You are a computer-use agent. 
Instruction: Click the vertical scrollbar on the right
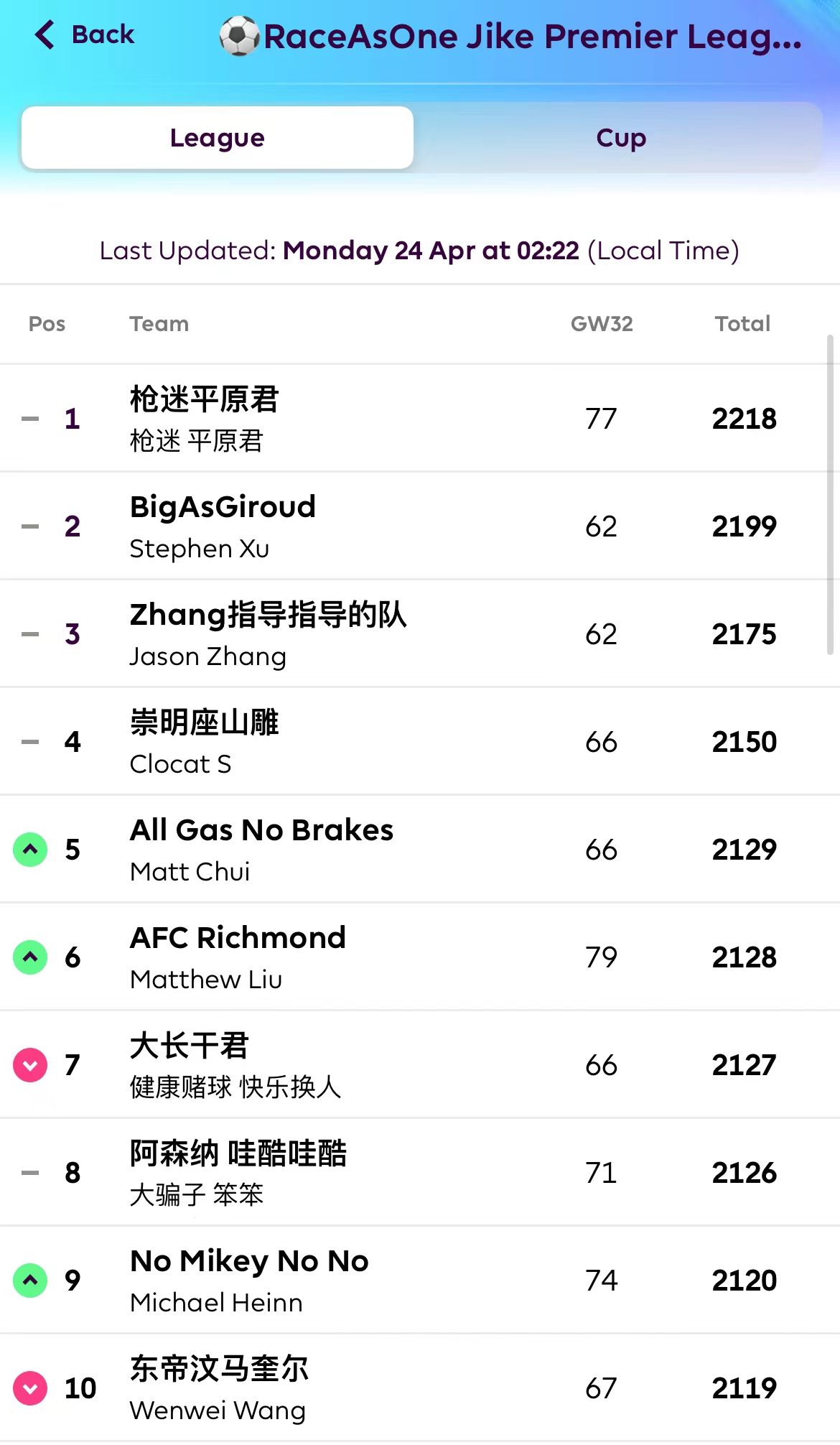coord(830,496)
